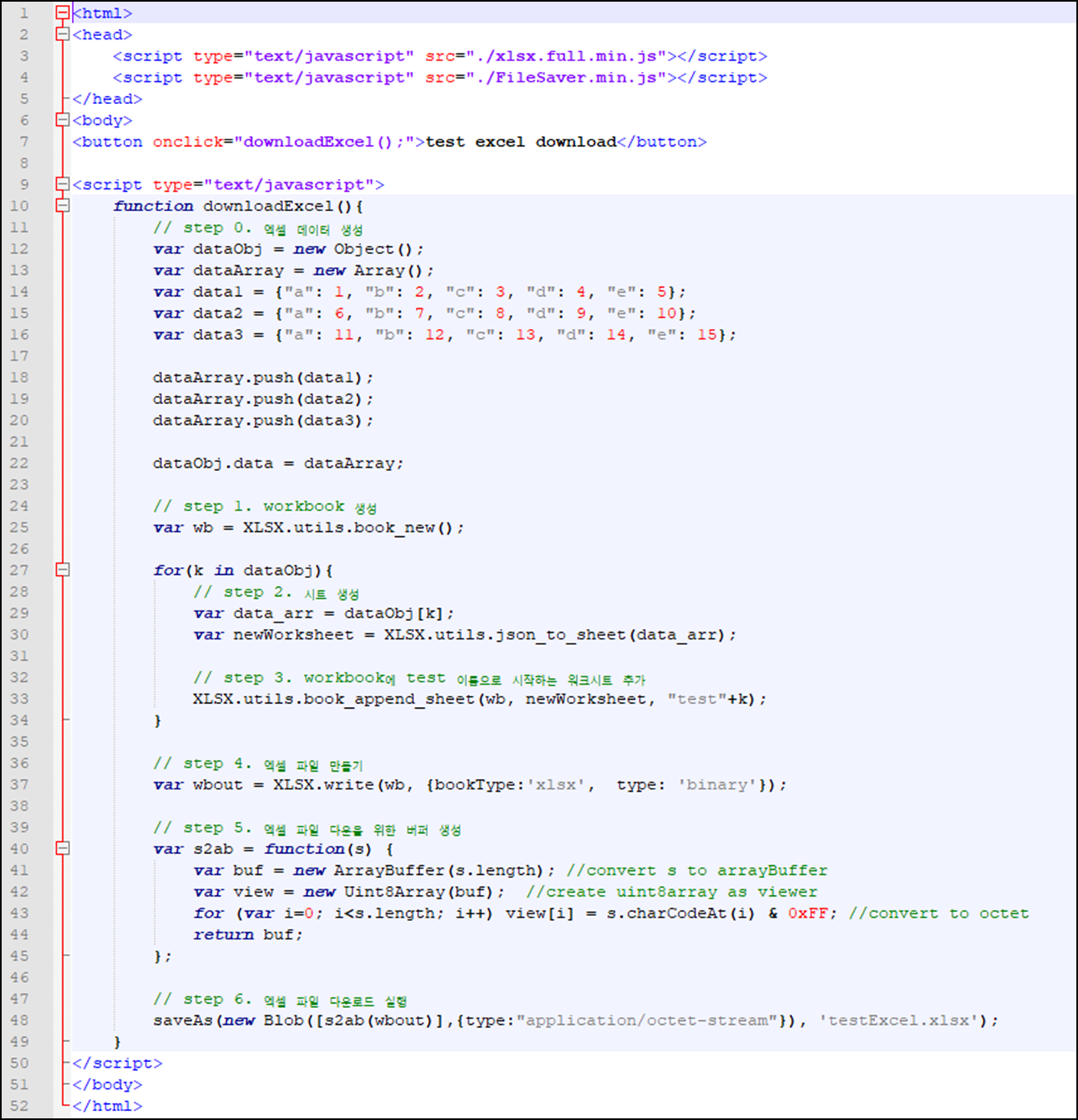The image size is (1078, 1120).
Task: Click the "application/octet-stream" string
Action: coord(646,1020)
